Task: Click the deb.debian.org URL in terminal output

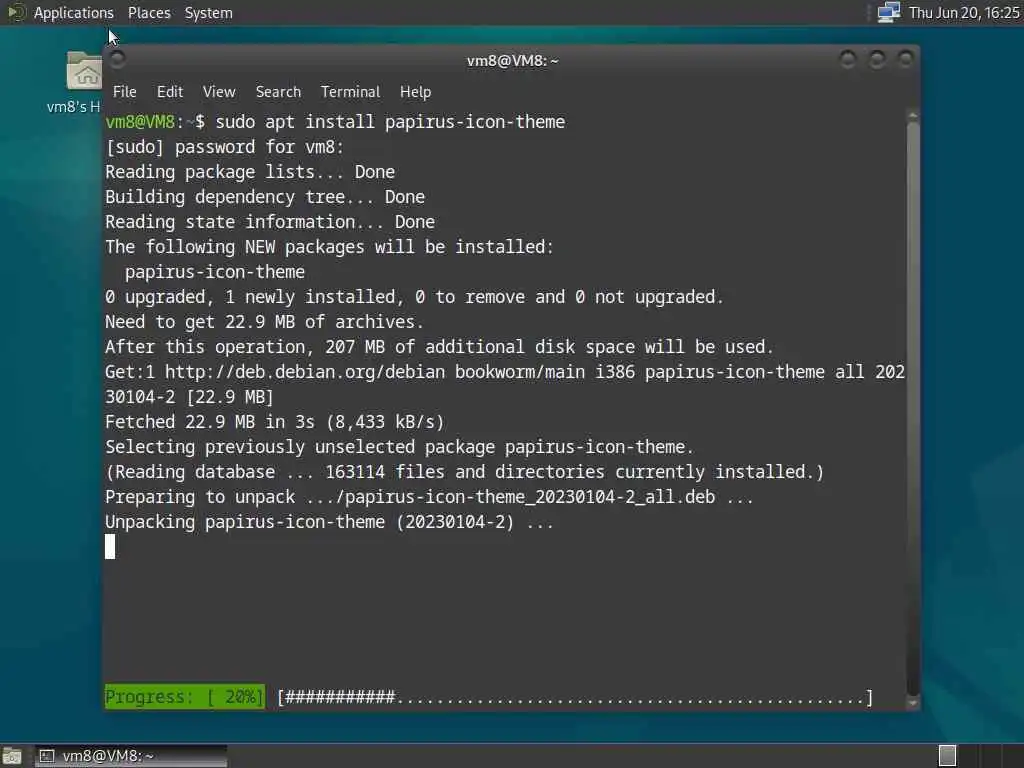Action: [305, 372]
